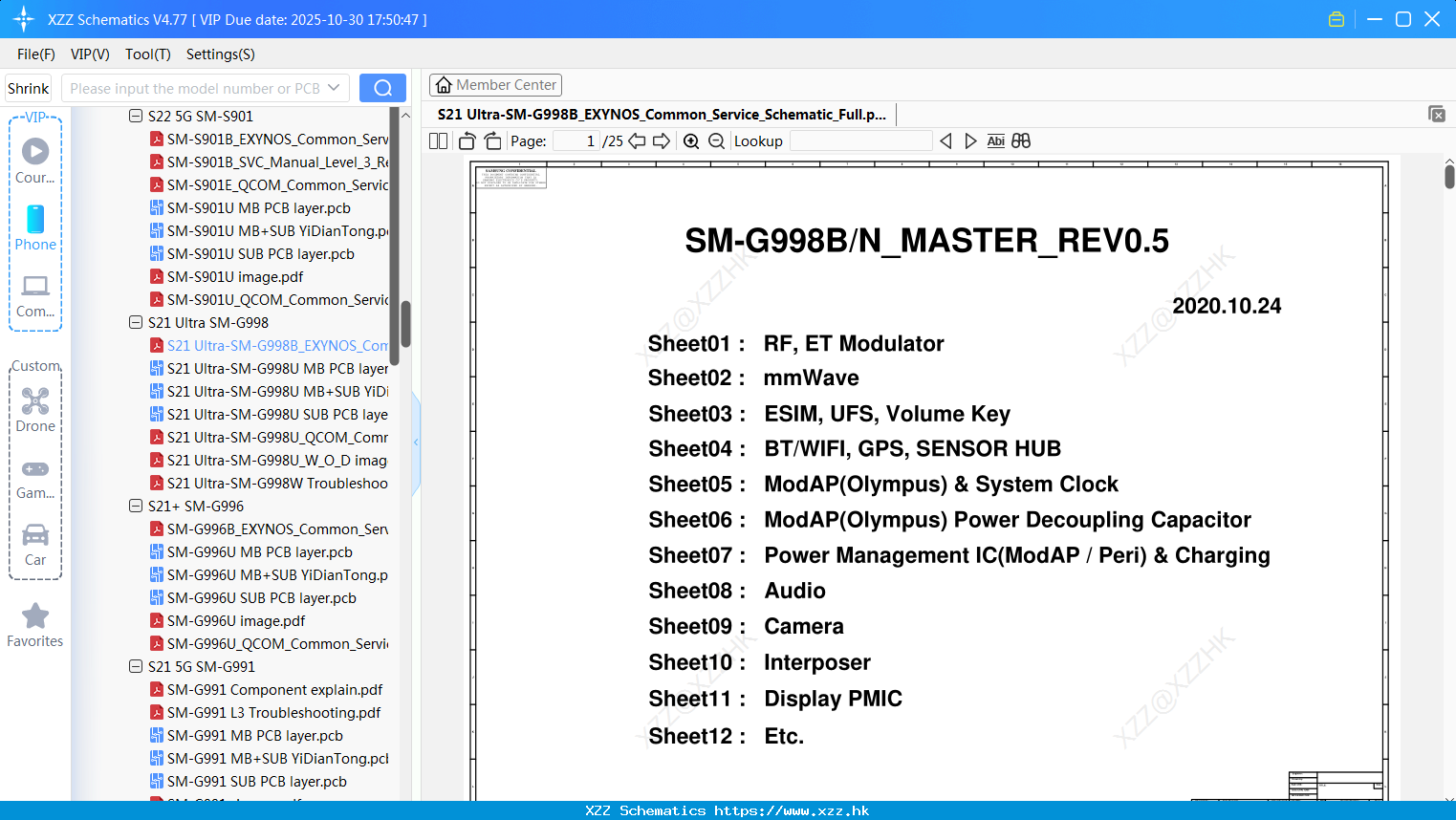Open SM-S901U image.pdf
The width and height of the screenshot is (1456, 820).
(227, 276)
